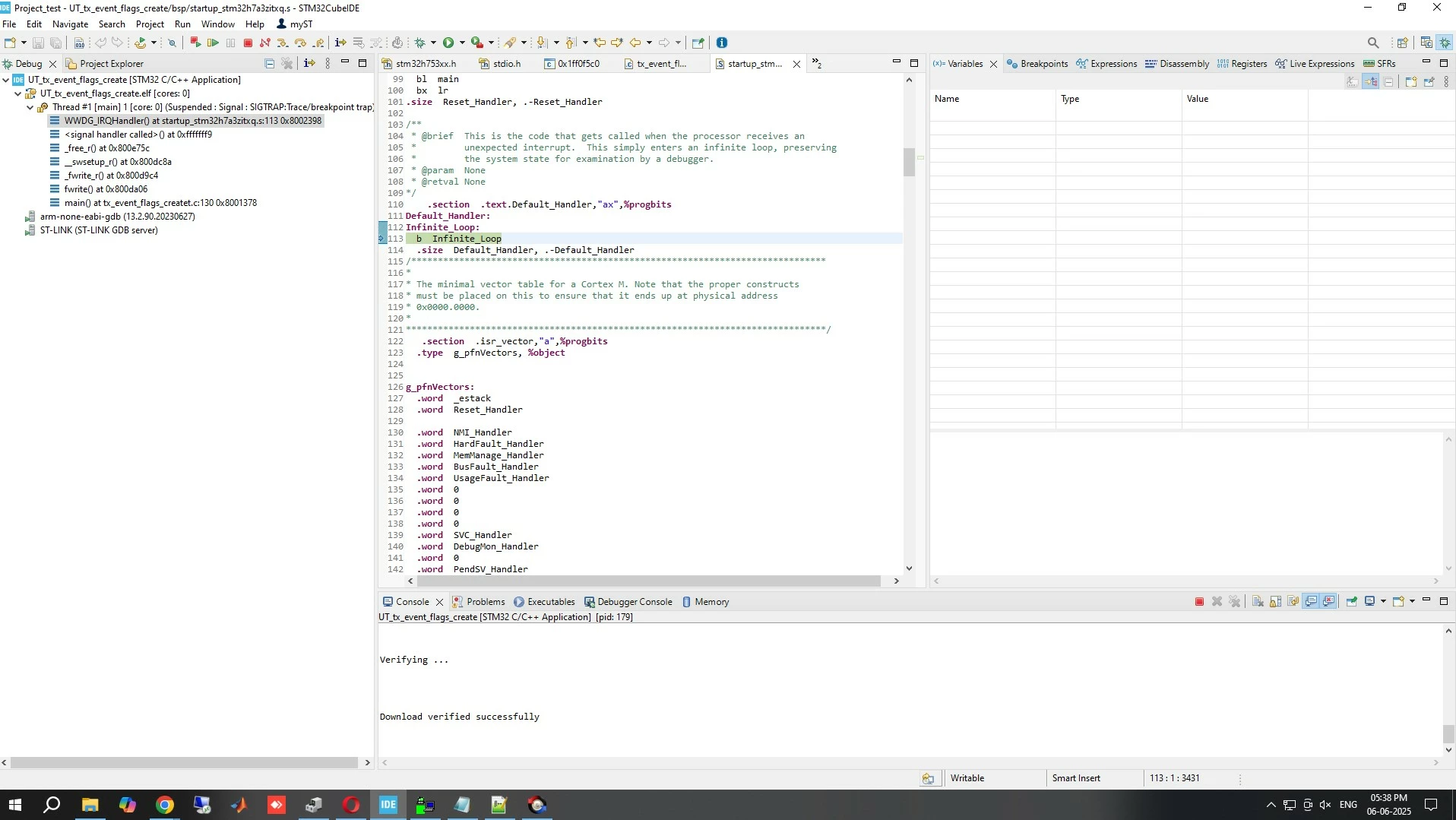Image resolution: width=1456 pixels, height=820 pixels.
Task: Open the Information Center icon
Action: 722,43
